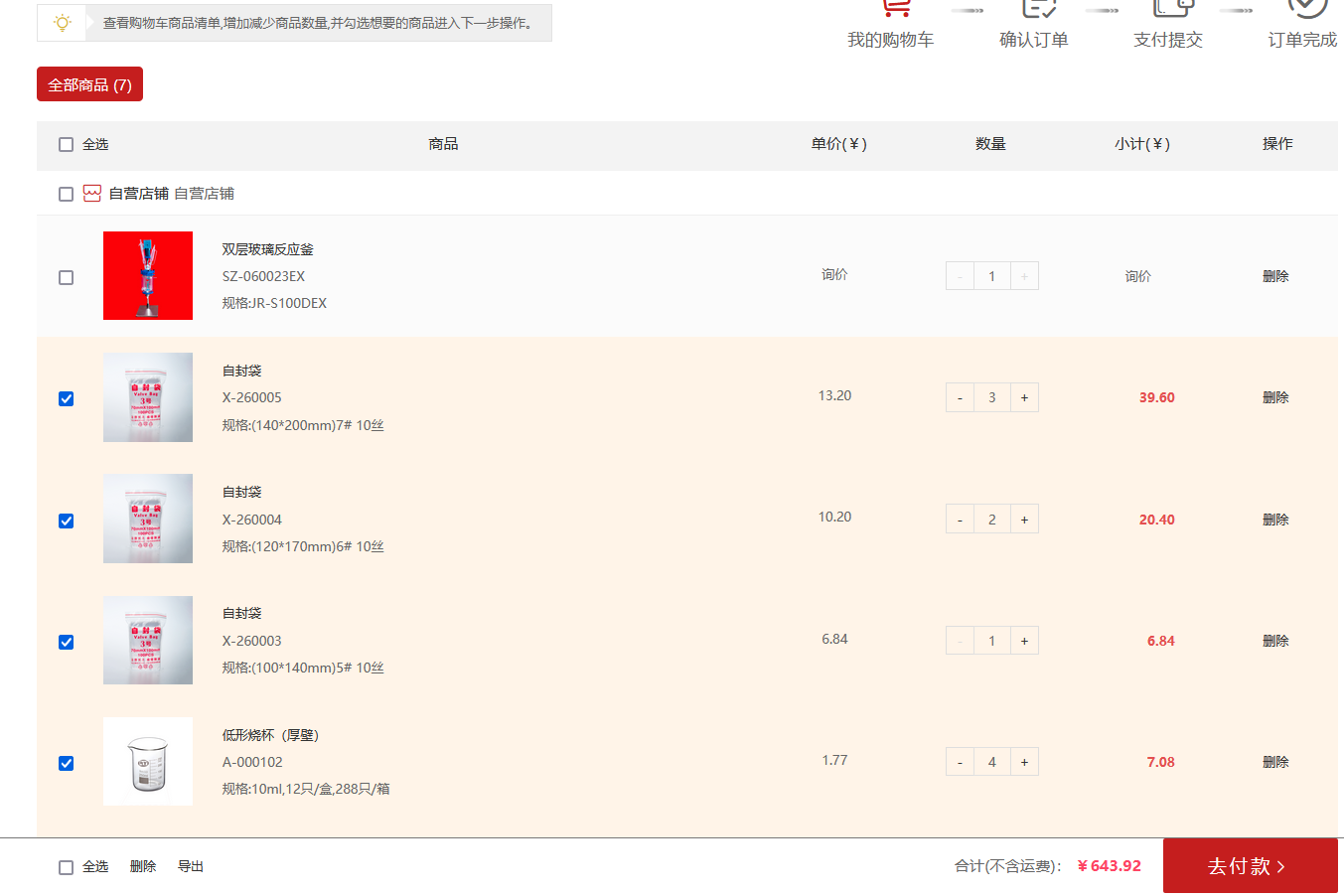Select the 全部商品 (7) tab
The image size is (1344, 896).
pos(89,84)
